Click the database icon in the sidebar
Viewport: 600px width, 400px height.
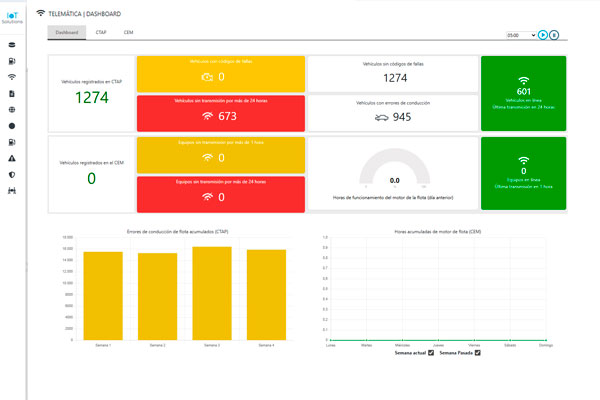pyautogui.click(x=12, y=44)
